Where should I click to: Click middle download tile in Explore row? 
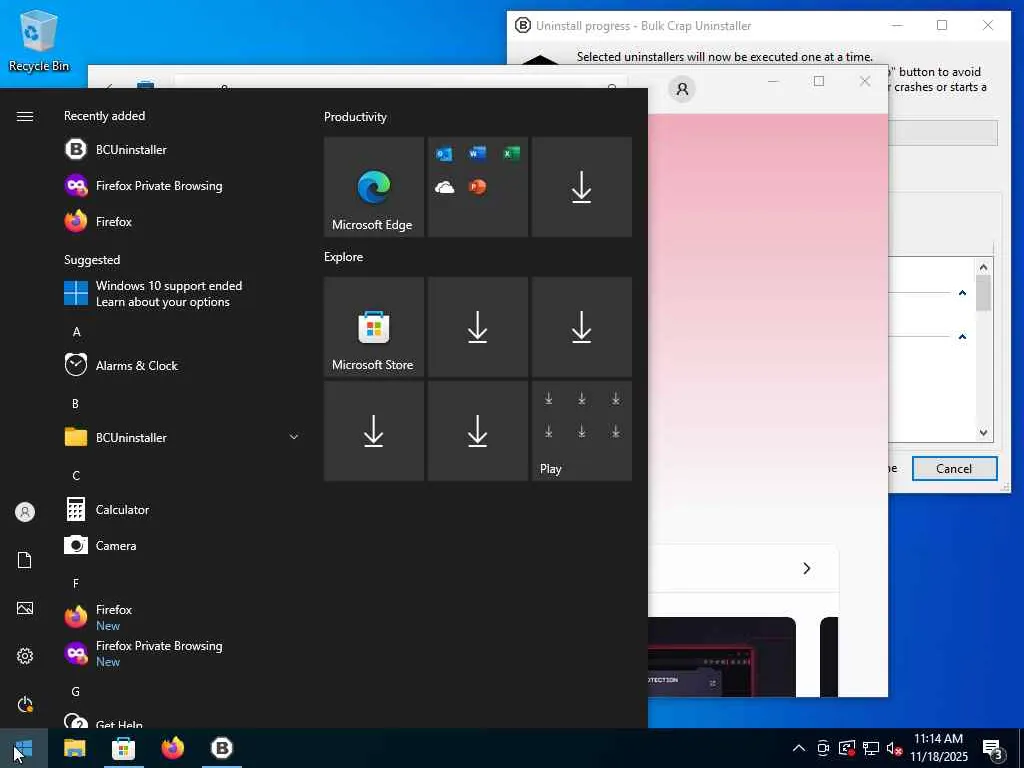[477, 327]
